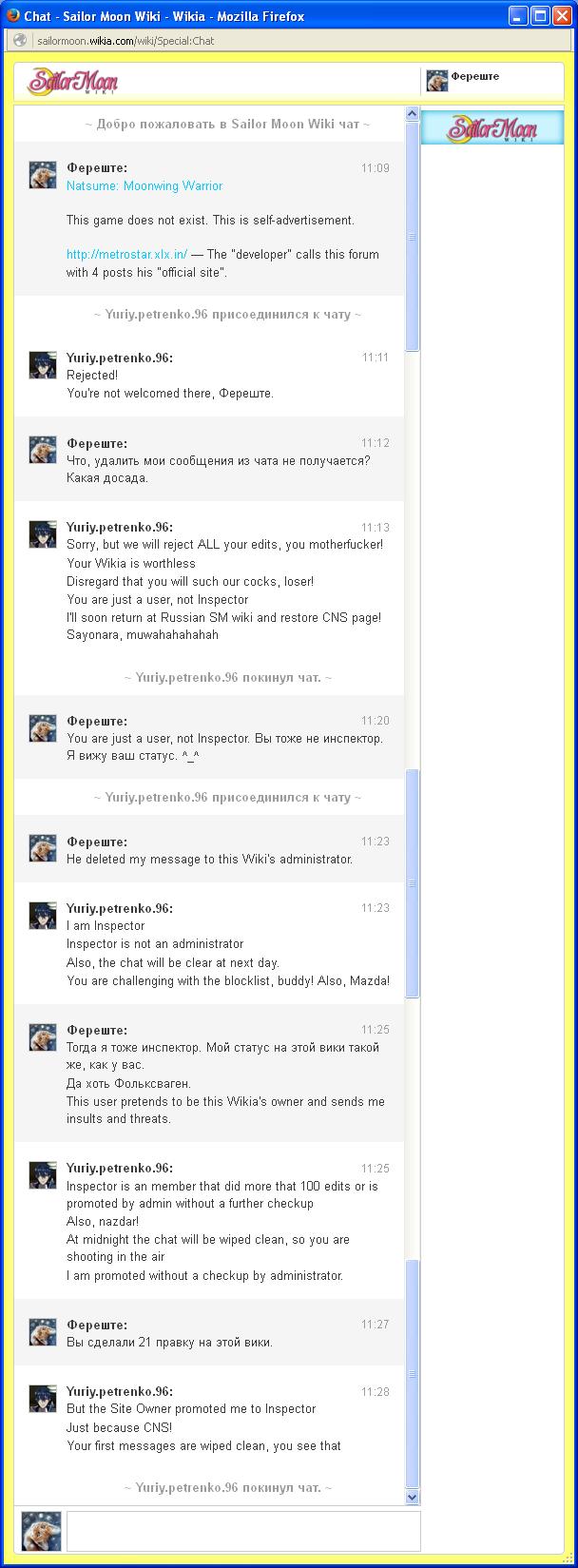
Task: Open Natsume: Moonwing Warrior link
Action: (x=144, y=186)
